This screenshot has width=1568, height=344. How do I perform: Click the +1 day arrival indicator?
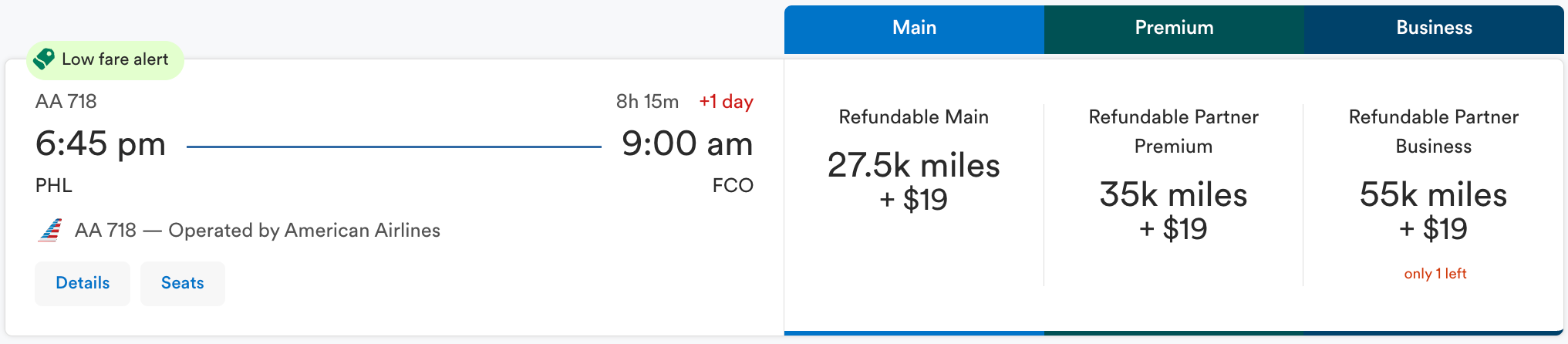pos(726,102)
